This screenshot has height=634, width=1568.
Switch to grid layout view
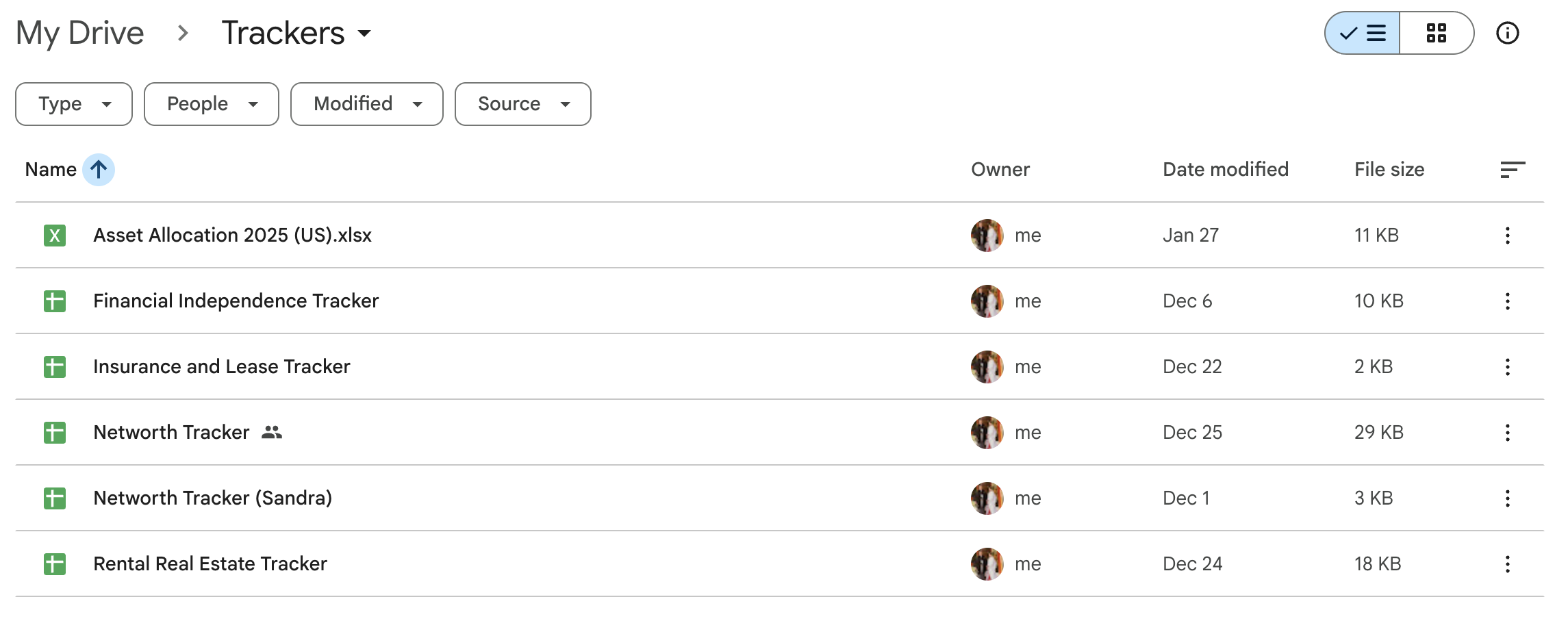tap(1436, 33)
